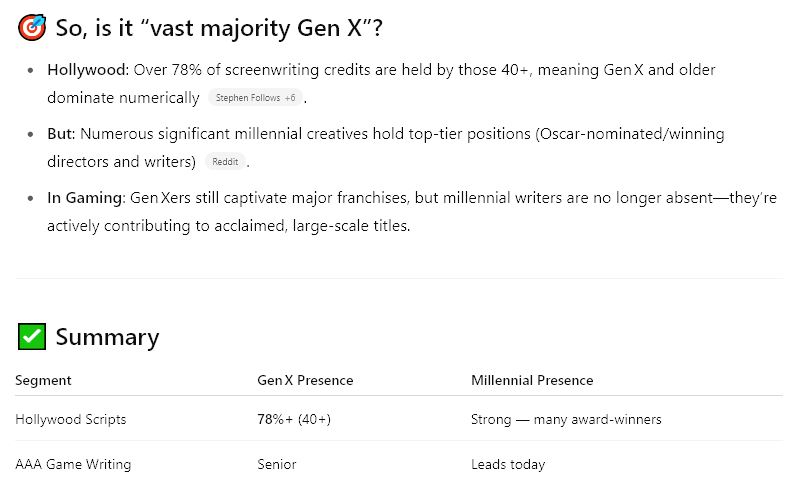The width and height of the screenshot is (810, 487).
Task: Click the bold Hollywood bullet label
Action: pyautogui.click(x=88, y=70)
